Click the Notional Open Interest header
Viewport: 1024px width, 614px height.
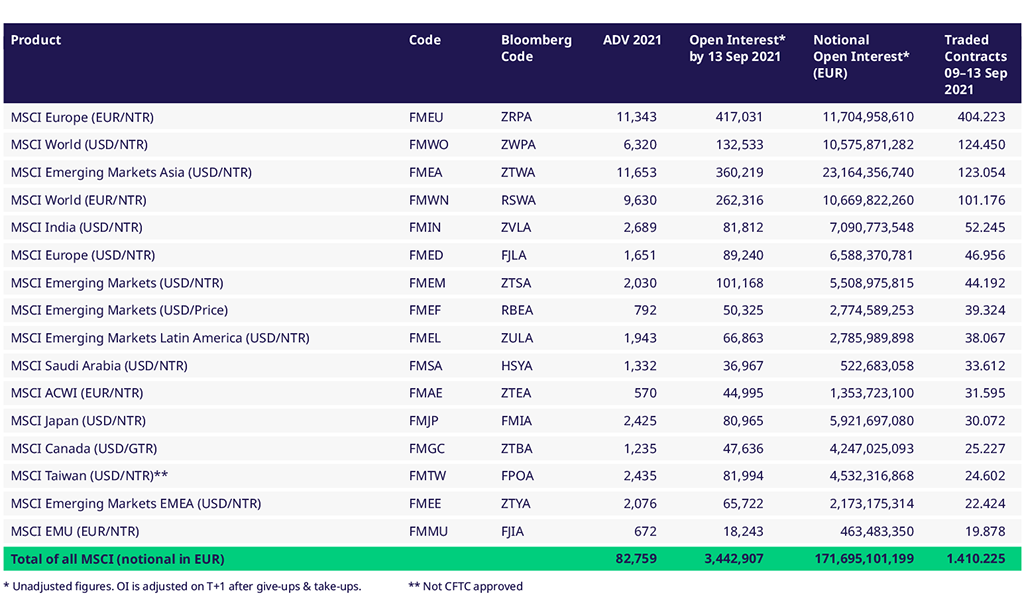click(861, 56)
